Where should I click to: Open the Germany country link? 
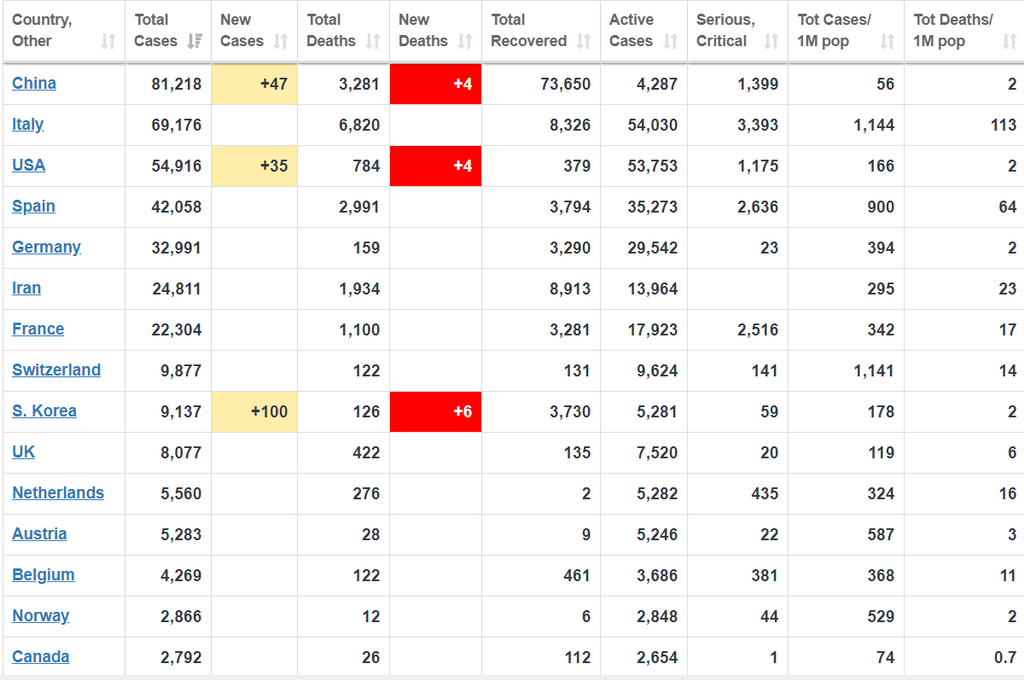46,247
